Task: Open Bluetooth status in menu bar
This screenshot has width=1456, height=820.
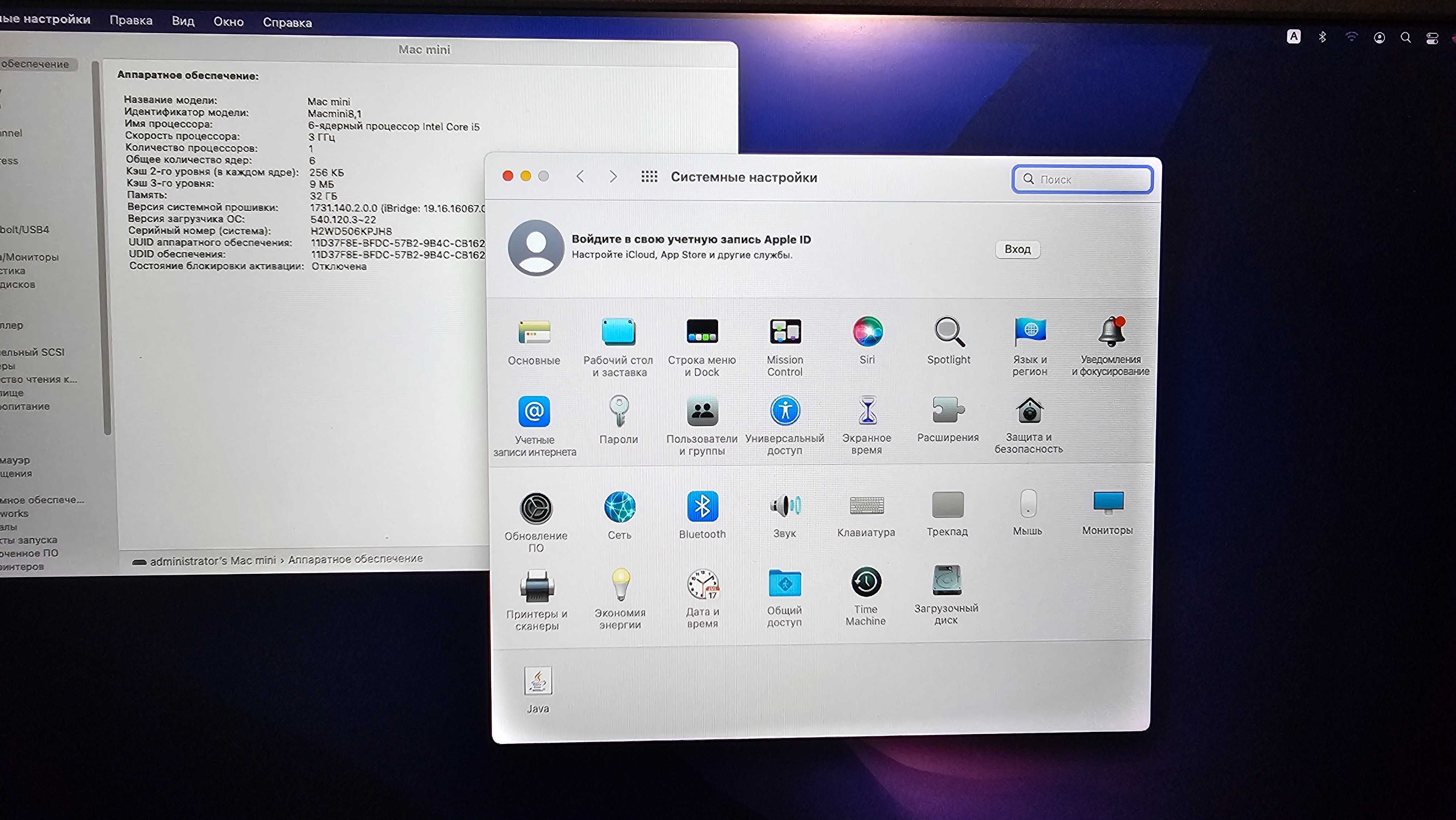Action: pyautogui.click(x=1323, y=37)
